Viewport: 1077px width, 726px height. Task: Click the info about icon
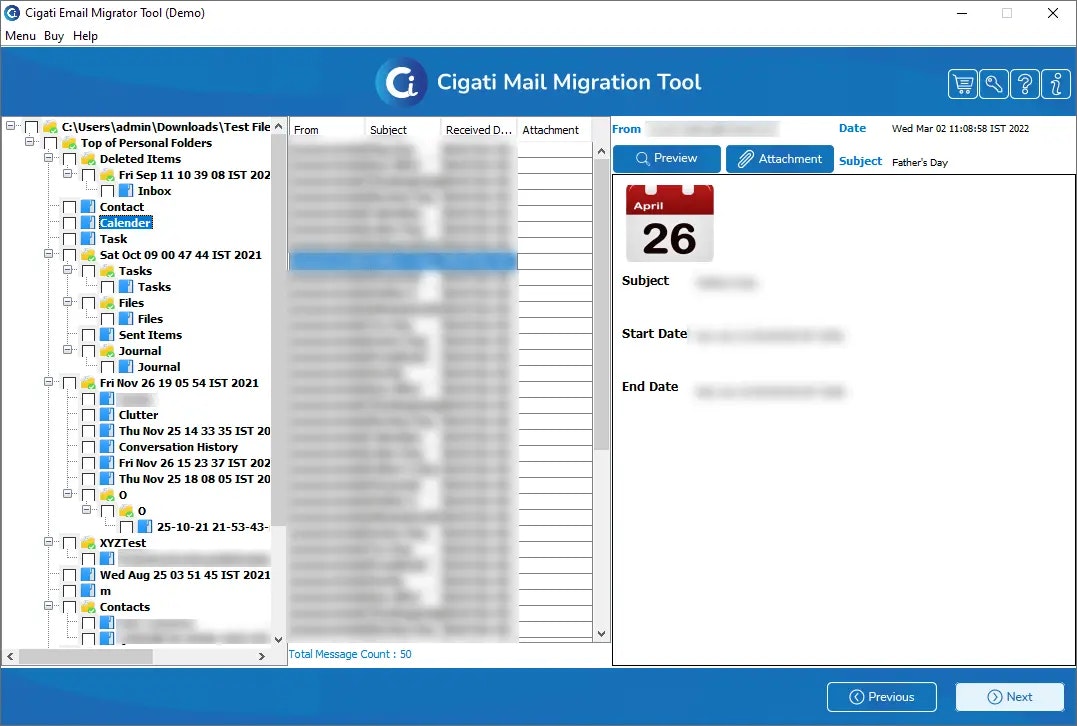click(x=1056, y=84)
